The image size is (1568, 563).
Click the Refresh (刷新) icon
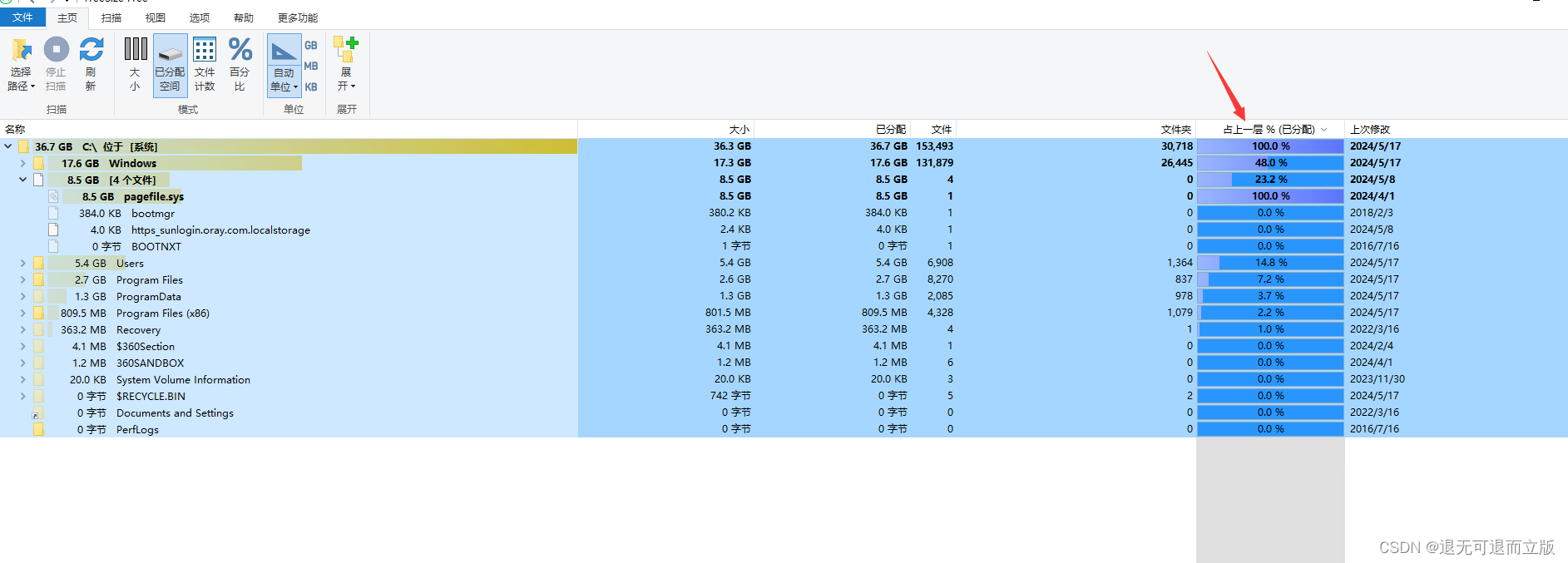click(92, 50)
